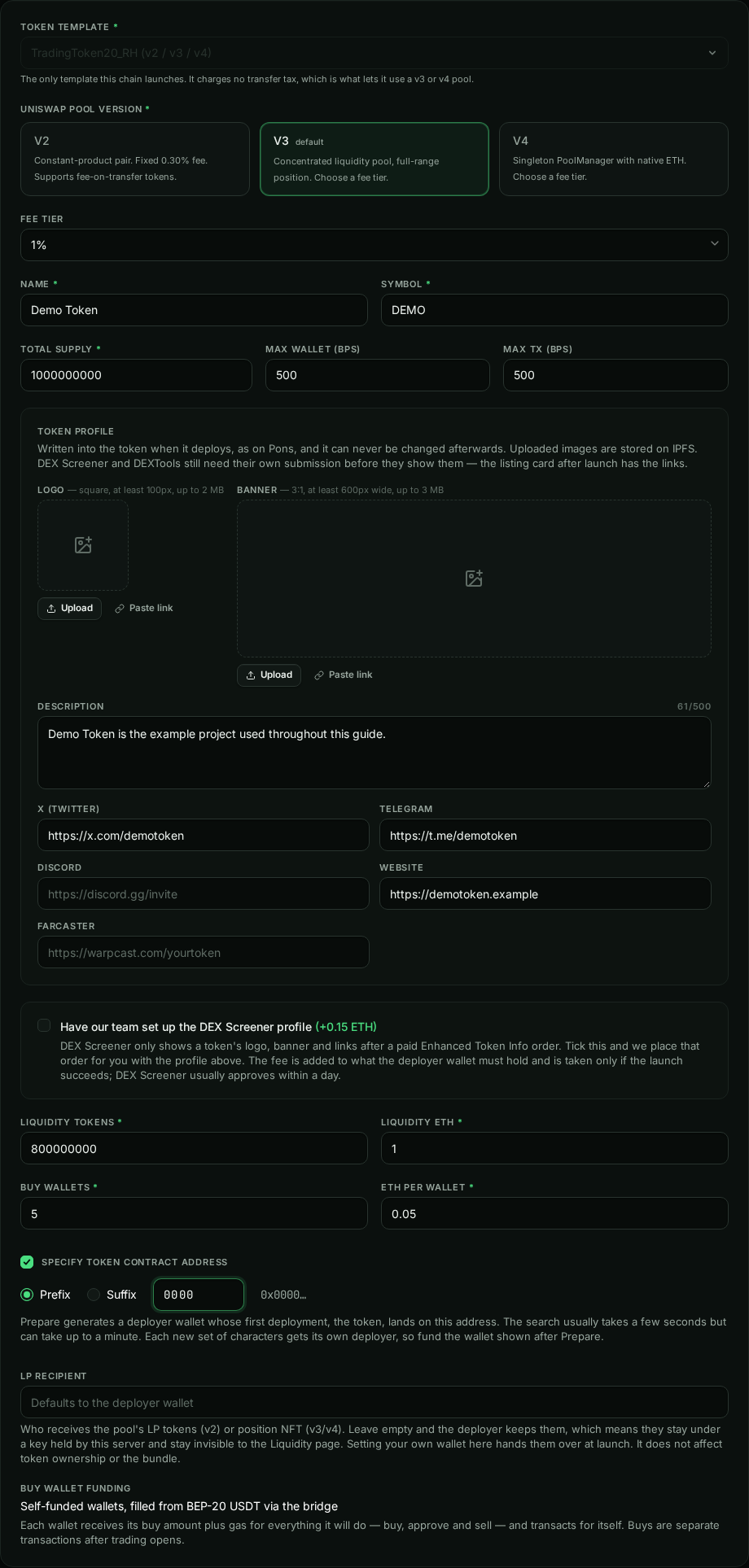Open the Fee Tier dropdown
Viewport: 749px width, 1568px height.
[x=374, y=245]
